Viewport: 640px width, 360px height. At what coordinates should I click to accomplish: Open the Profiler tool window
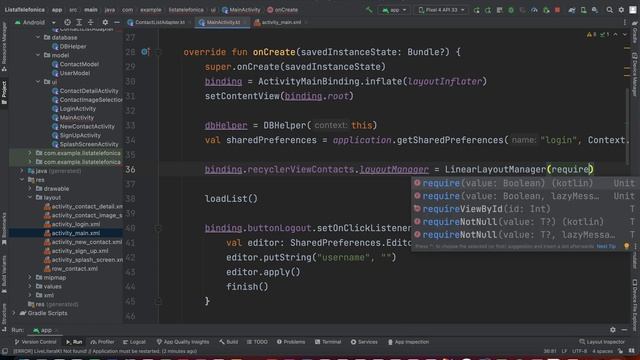[x=102, y=342]
